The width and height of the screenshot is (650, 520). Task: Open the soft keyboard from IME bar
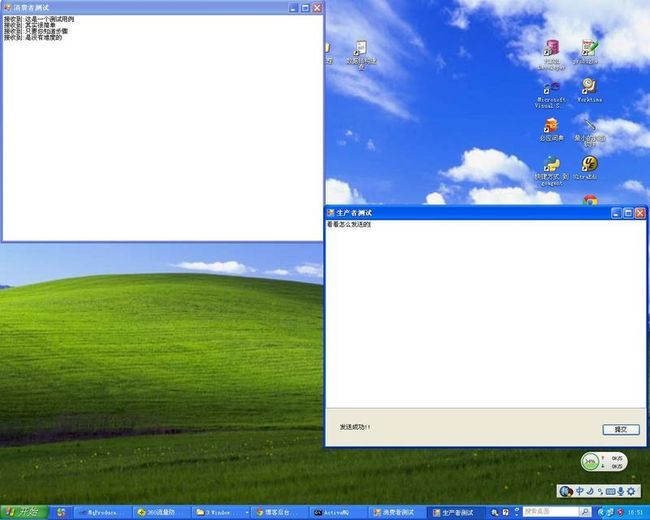[610, 492]
